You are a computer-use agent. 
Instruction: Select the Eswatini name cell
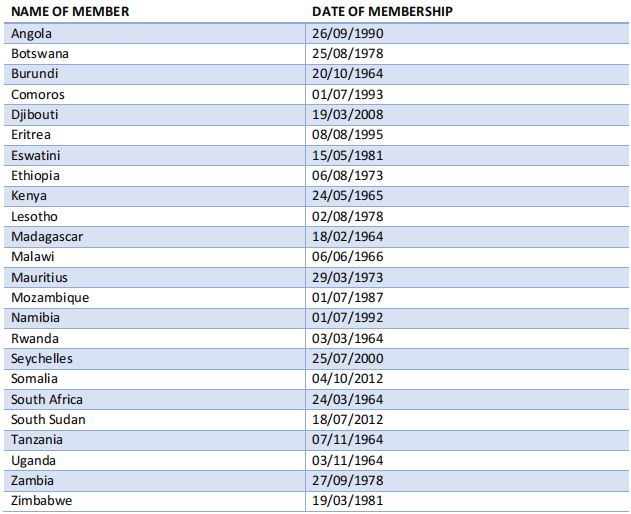point(36,155)
